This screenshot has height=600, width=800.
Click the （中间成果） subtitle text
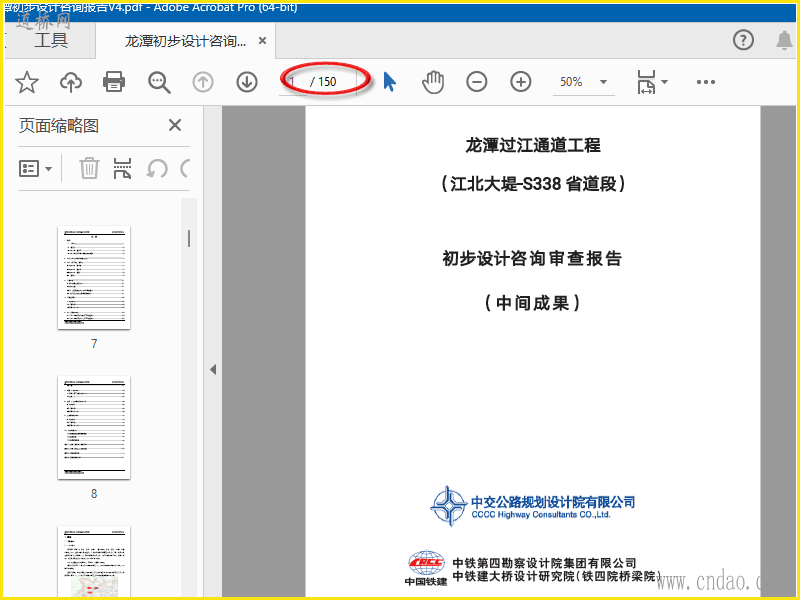coord(532,303)
